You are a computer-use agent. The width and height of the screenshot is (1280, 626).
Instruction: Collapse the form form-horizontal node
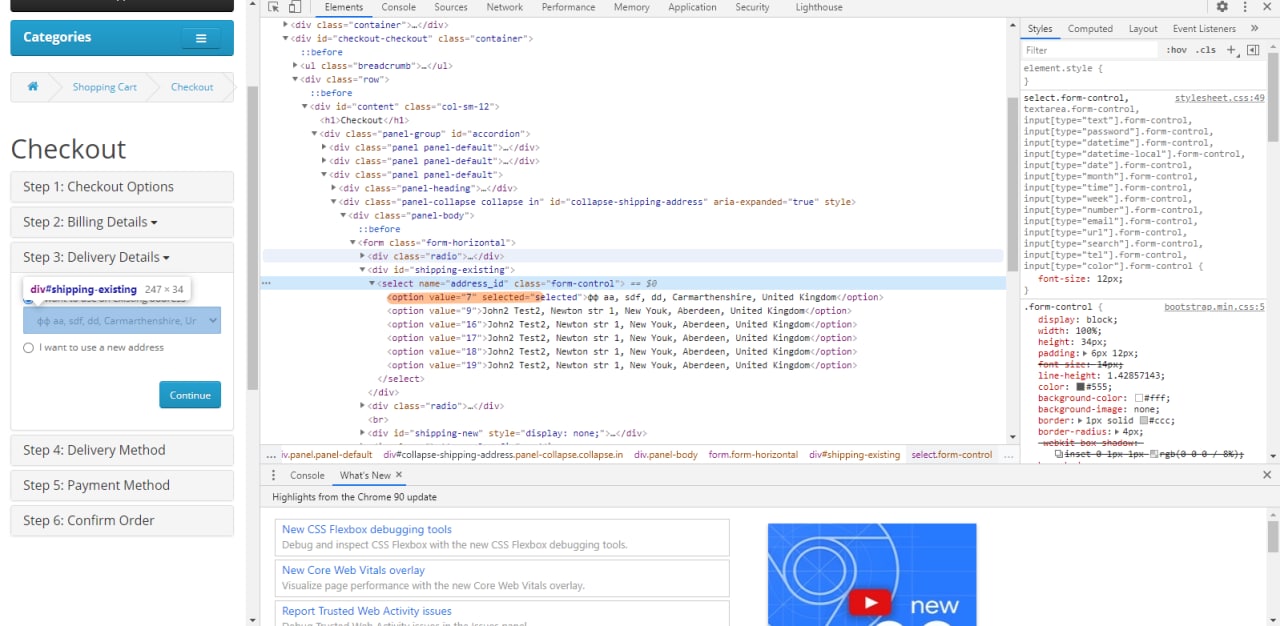[x=353, y=243]
